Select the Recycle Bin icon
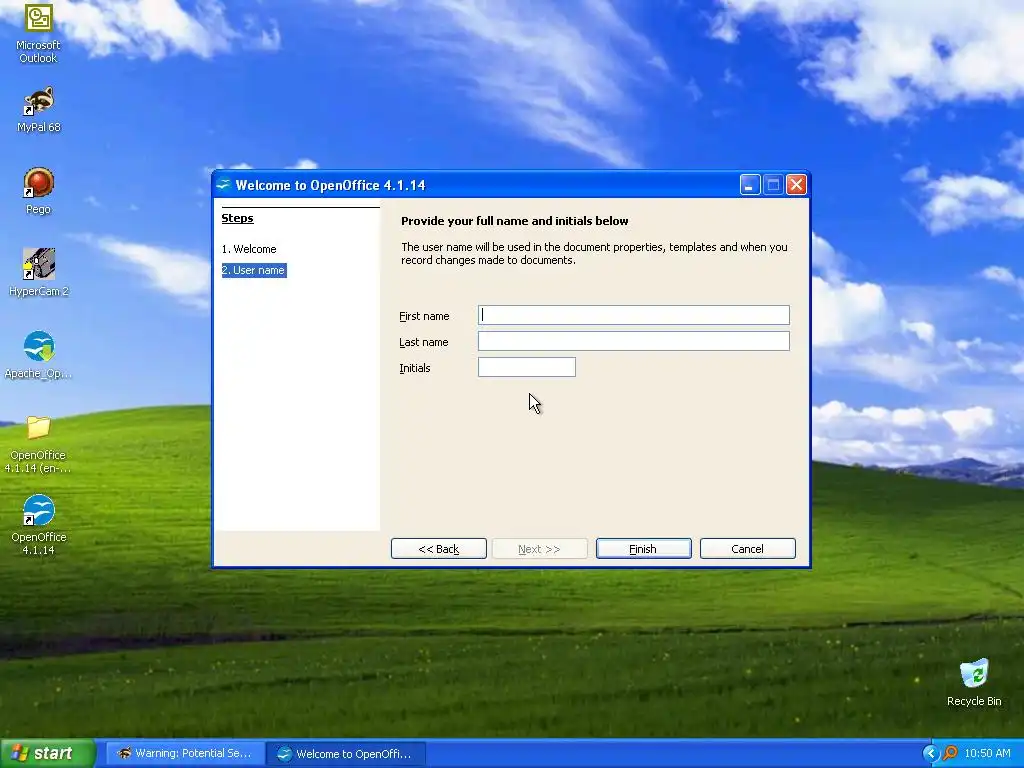The image size is (1024, 768). point(974,683)
